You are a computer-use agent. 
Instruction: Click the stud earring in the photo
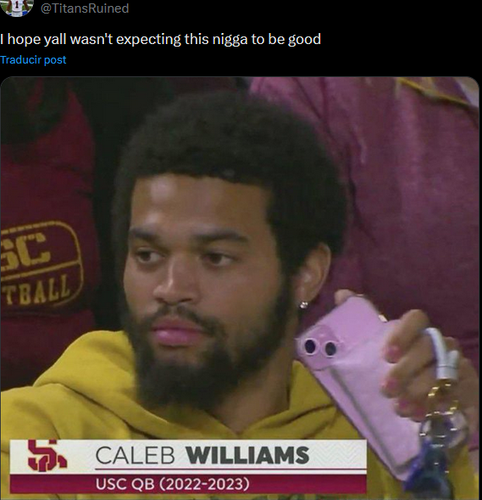303,305
